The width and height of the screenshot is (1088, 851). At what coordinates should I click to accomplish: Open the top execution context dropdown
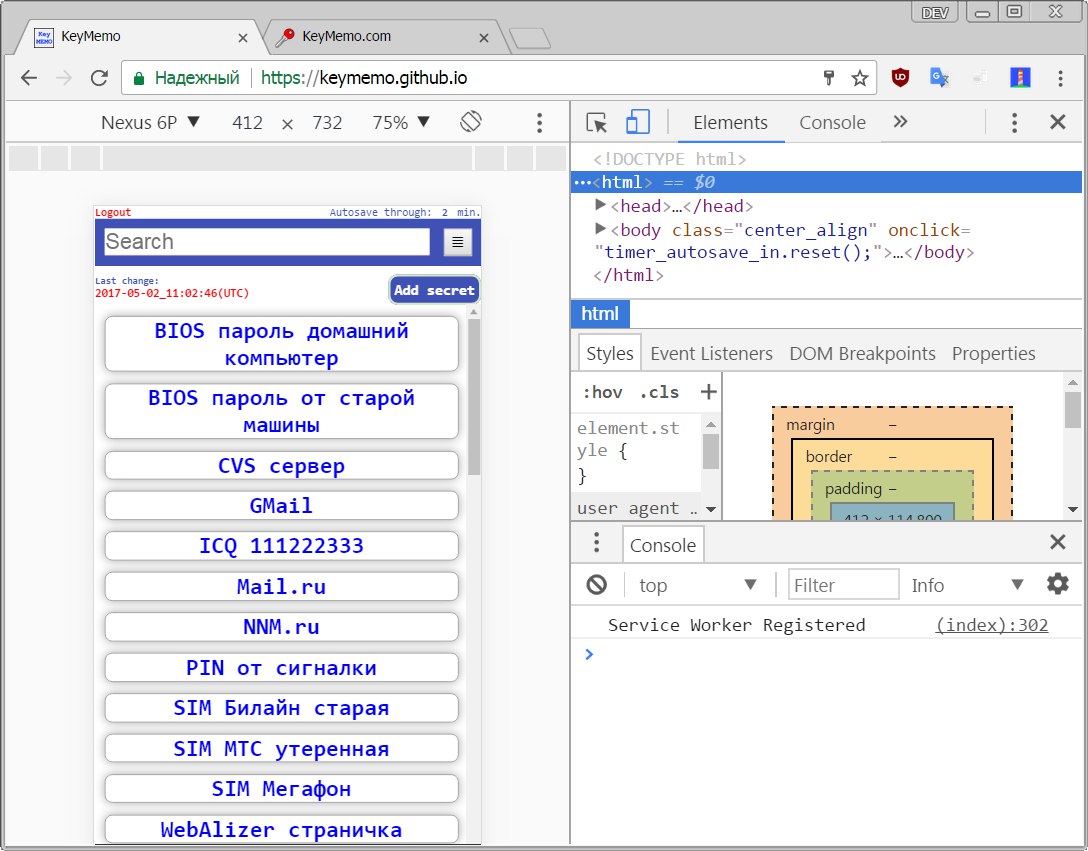697,585
